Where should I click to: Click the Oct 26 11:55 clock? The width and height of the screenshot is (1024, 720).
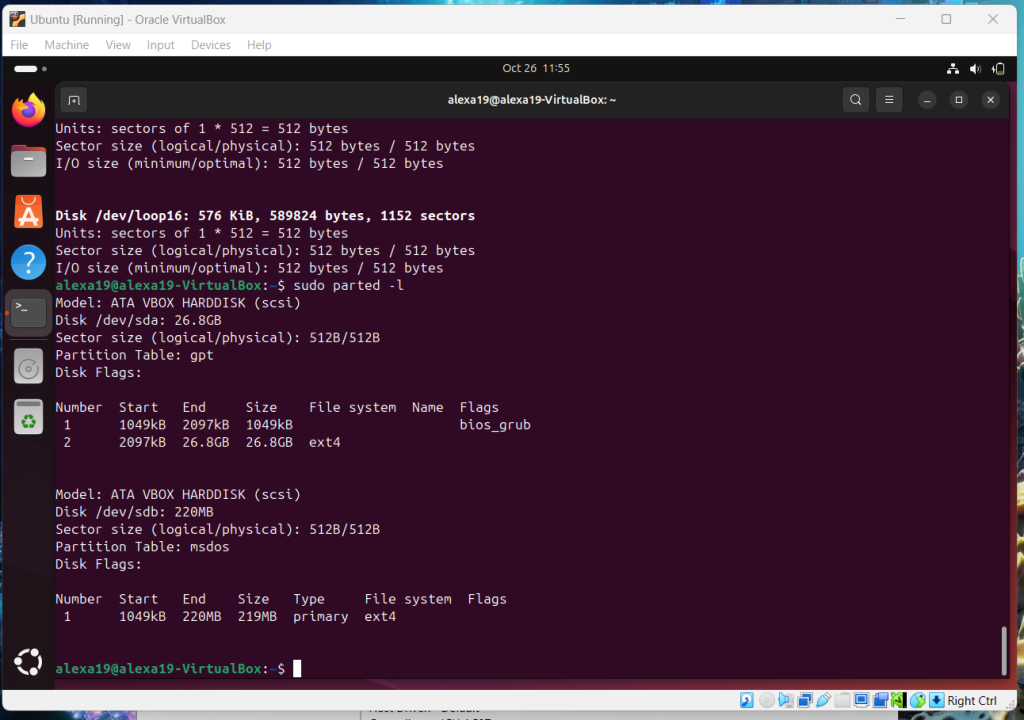pyautogui.click(x=535, y=68)
